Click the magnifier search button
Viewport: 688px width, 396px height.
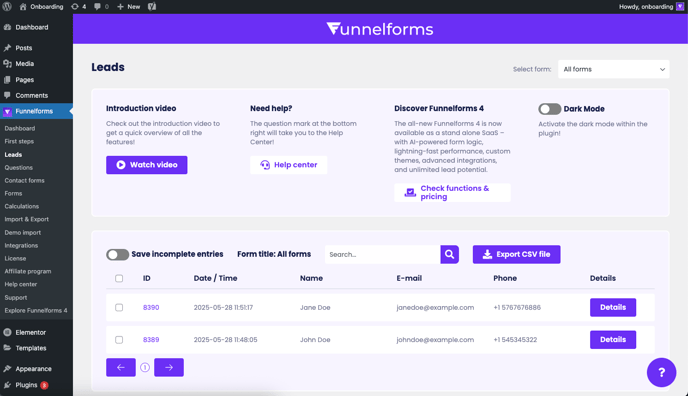pos(450,254)
